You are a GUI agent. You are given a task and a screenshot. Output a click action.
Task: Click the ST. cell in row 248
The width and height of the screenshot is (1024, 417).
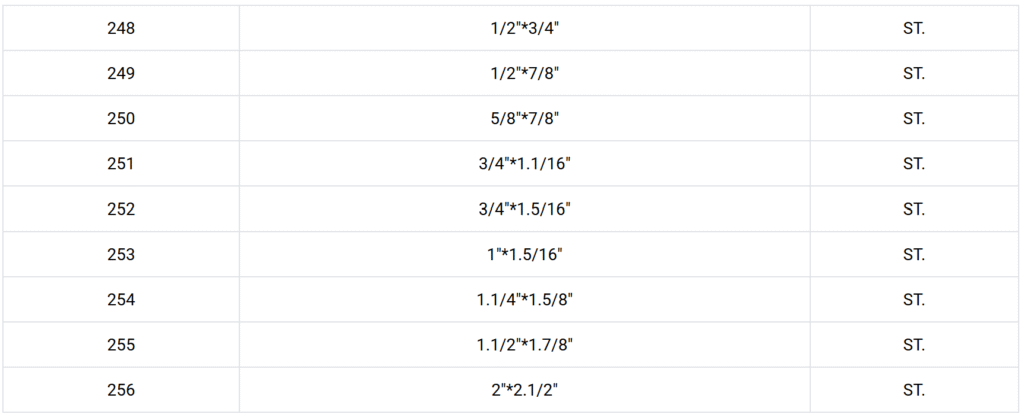(913, 28)
